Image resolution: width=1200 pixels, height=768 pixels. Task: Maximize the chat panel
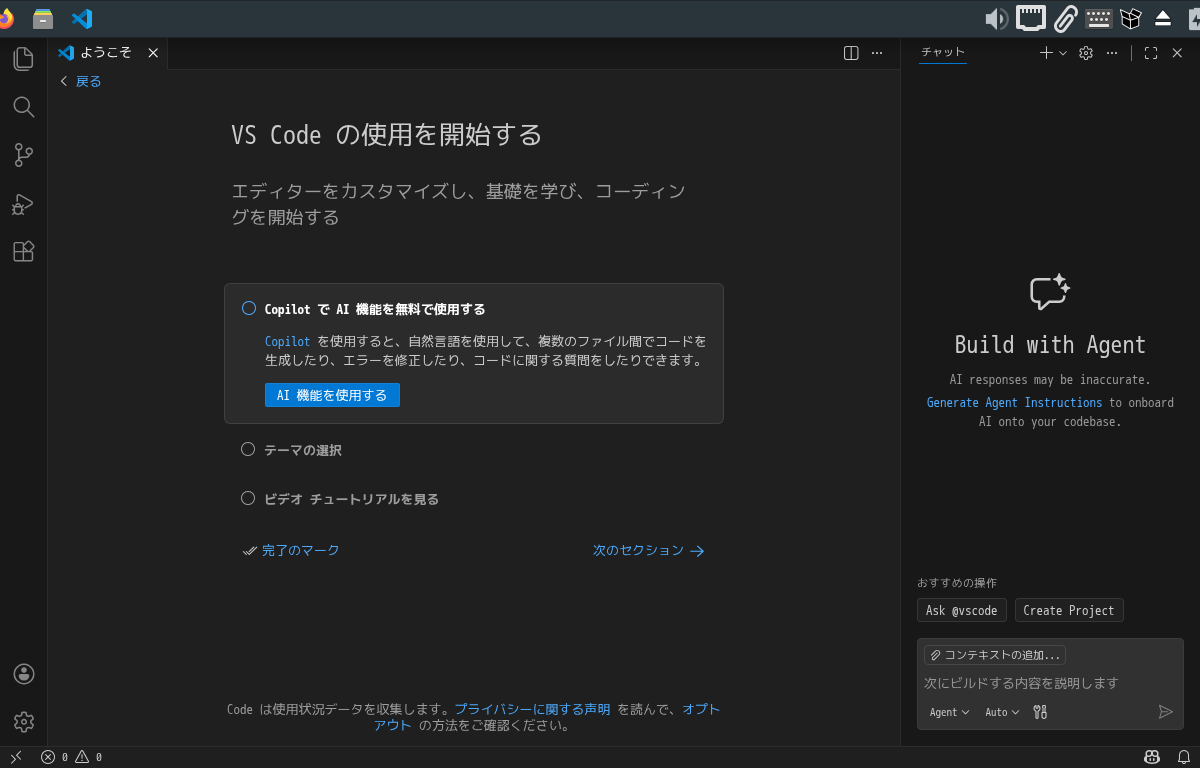point(1151,53)
